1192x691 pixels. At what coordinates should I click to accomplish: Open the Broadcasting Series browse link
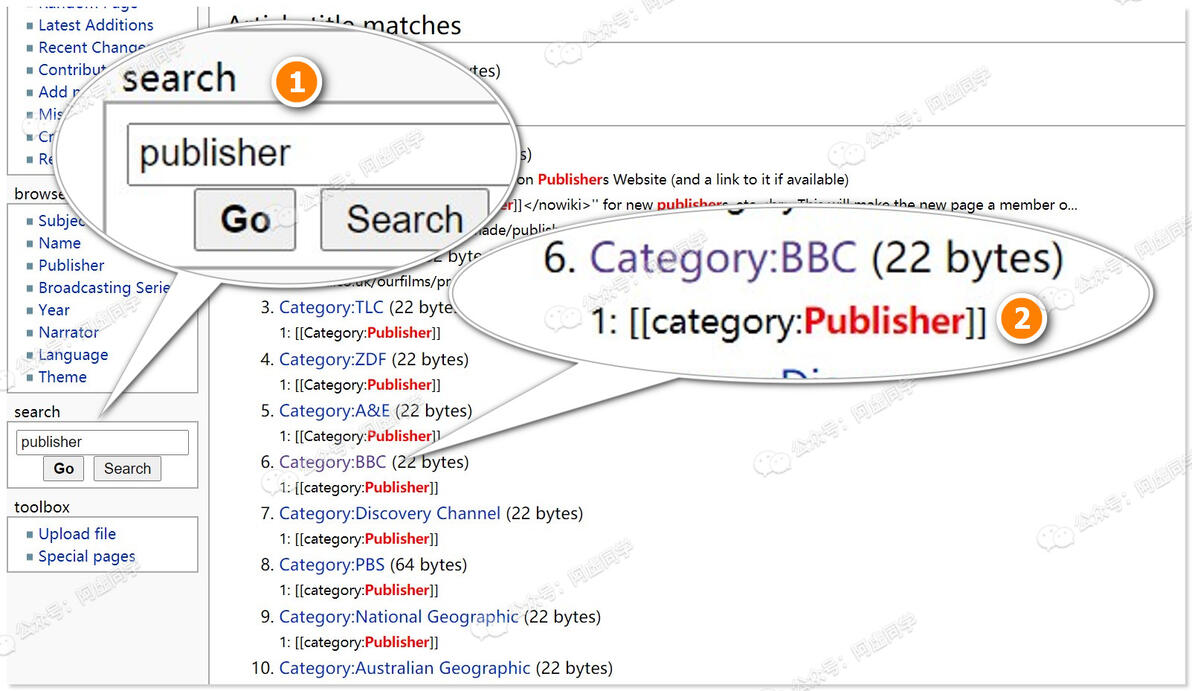point(104,287)
